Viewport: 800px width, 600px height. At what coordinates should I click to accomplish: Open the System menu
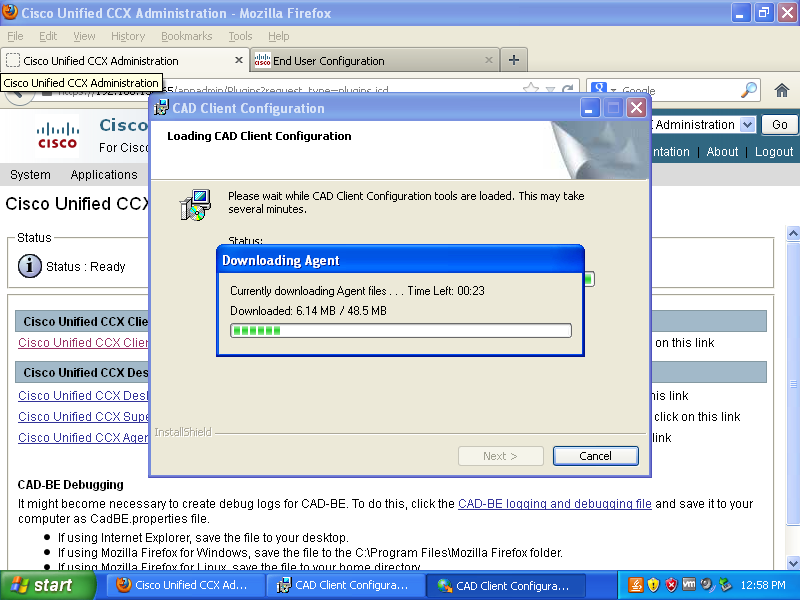tap(30, 174)
